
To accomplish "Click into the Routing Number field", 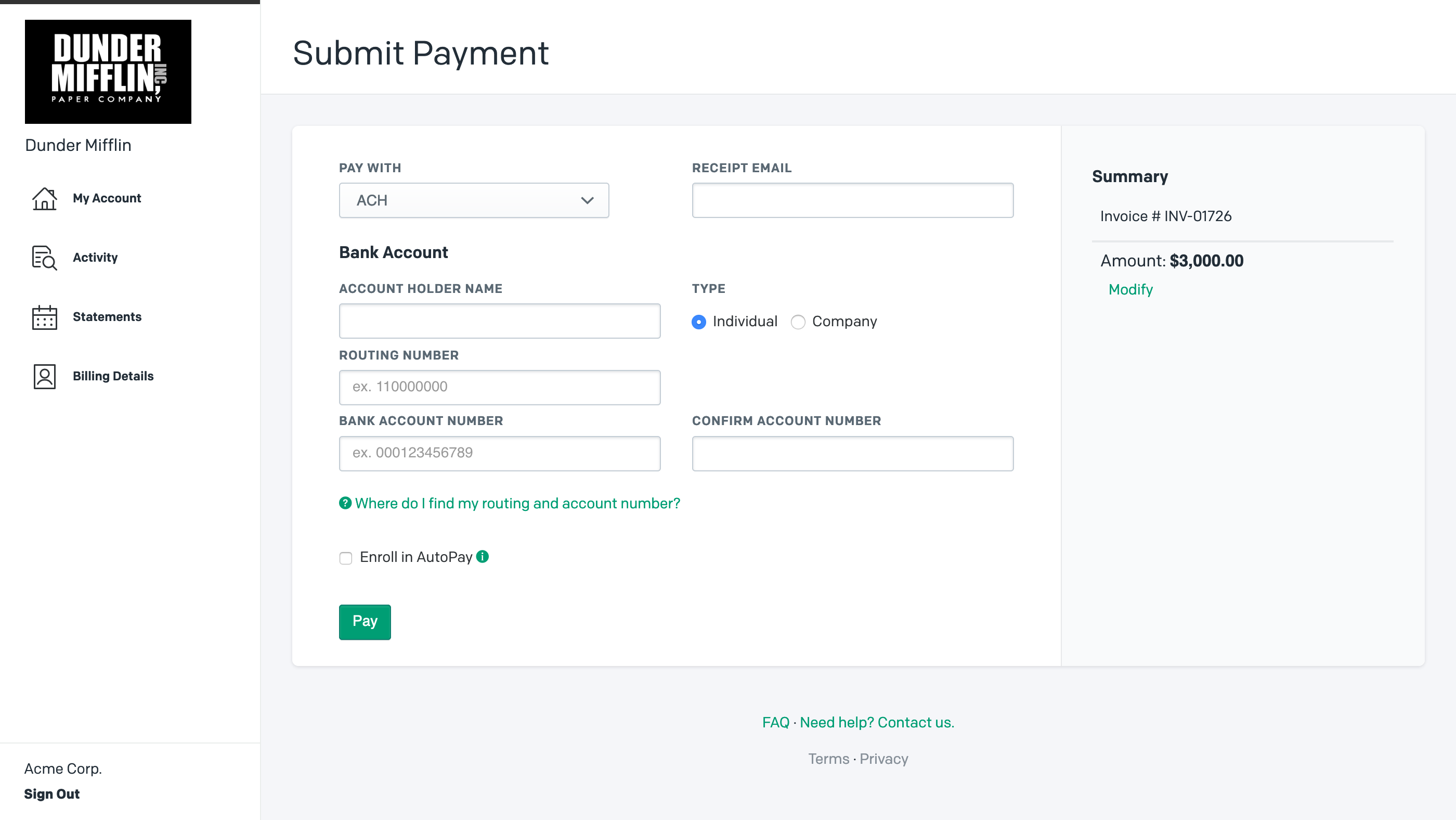I will point(500,388).
